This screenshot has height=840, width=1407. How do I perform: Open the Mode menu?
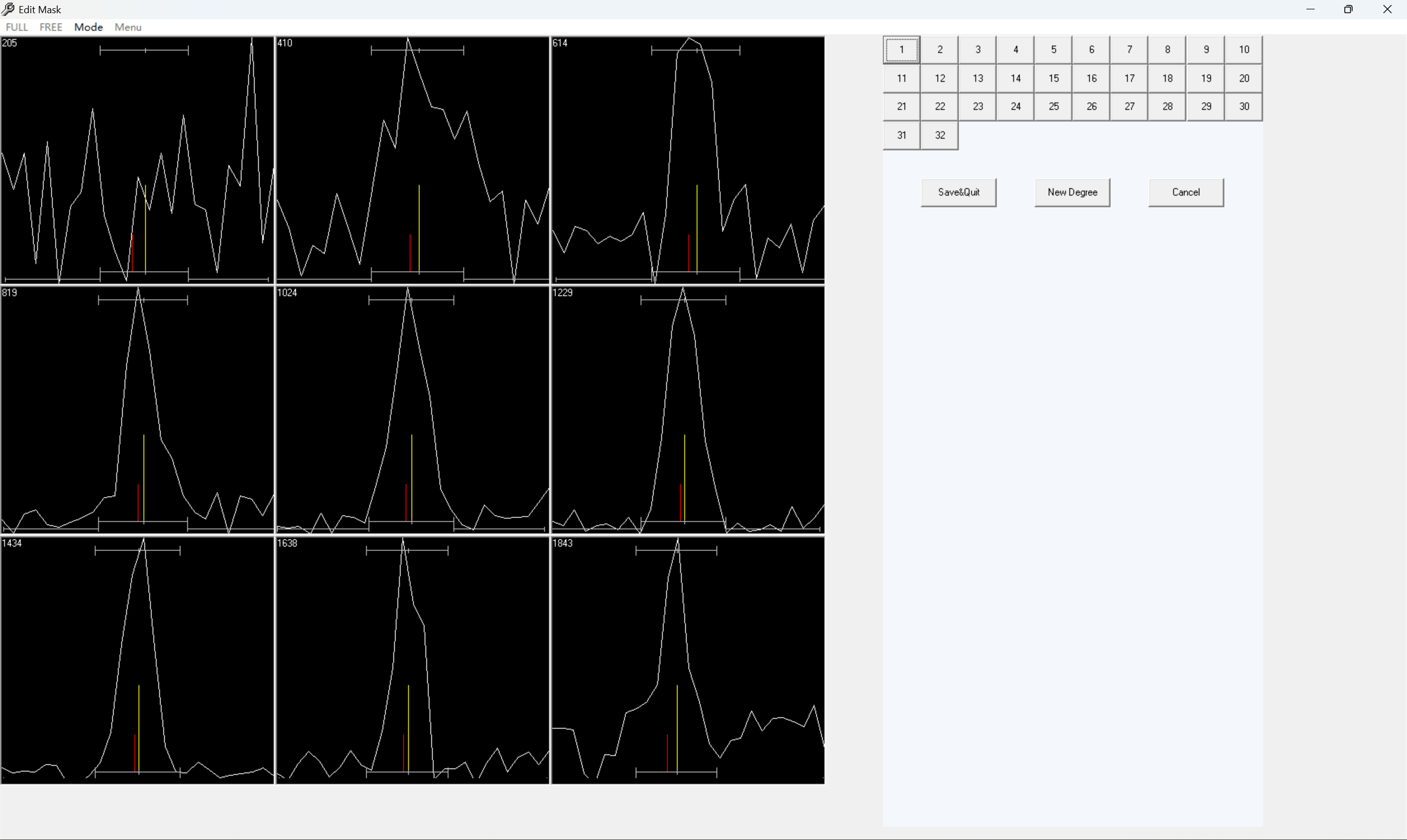[x=88, y=27]
